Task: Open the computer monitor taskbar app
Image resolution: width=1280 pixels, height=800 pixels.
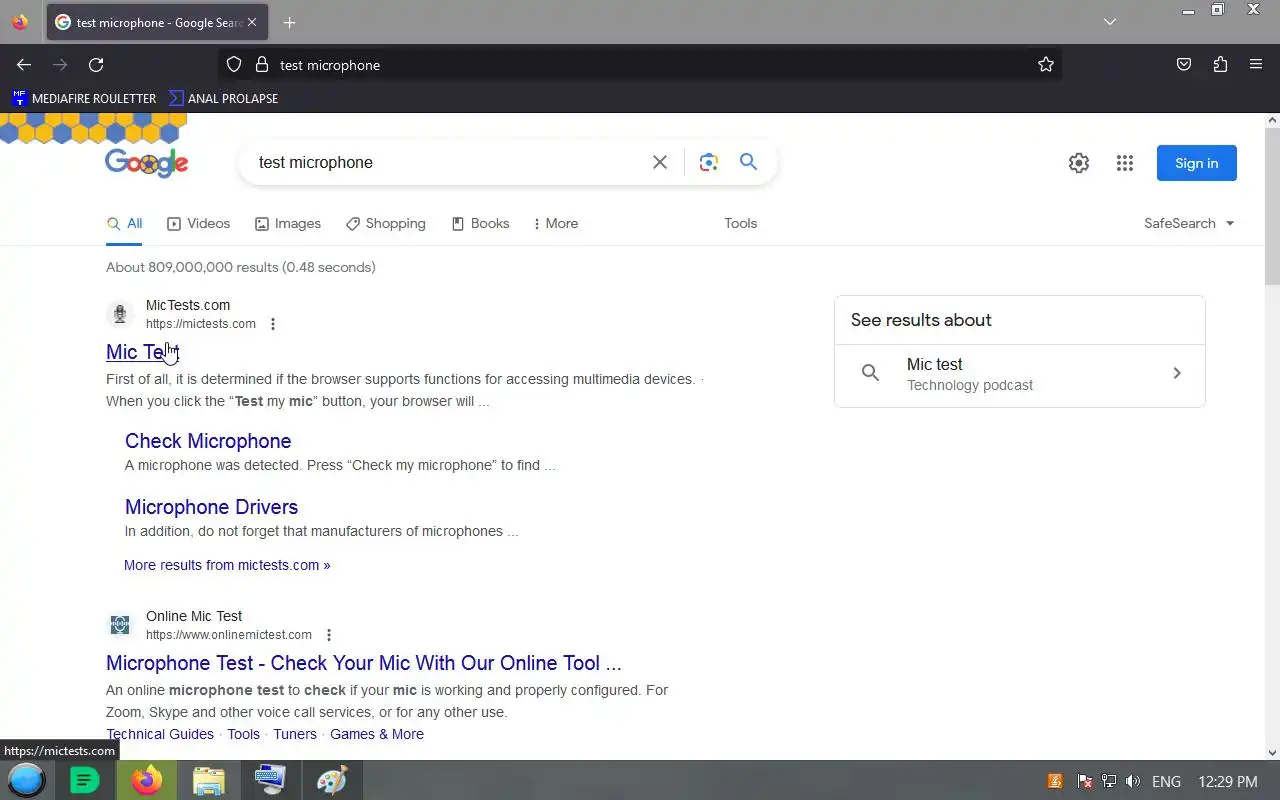Action: click(x=270, y=780)
